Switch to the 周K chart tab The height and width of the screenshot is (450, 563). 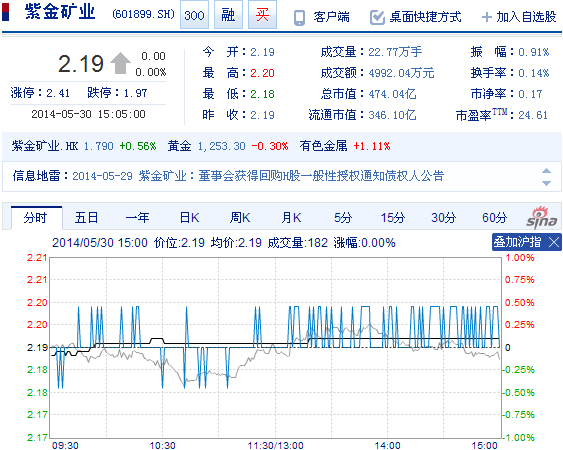pyautogui.click(x=240, y=218)
